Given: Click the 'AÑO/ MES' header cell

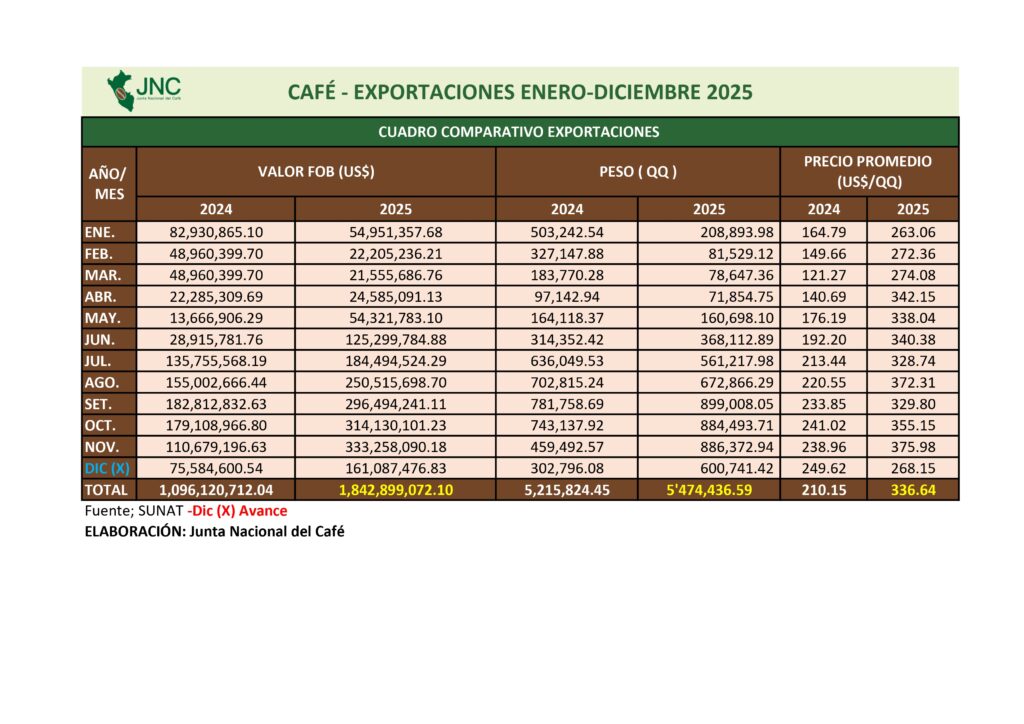Looking at the screenshot, I should point(109,184).
